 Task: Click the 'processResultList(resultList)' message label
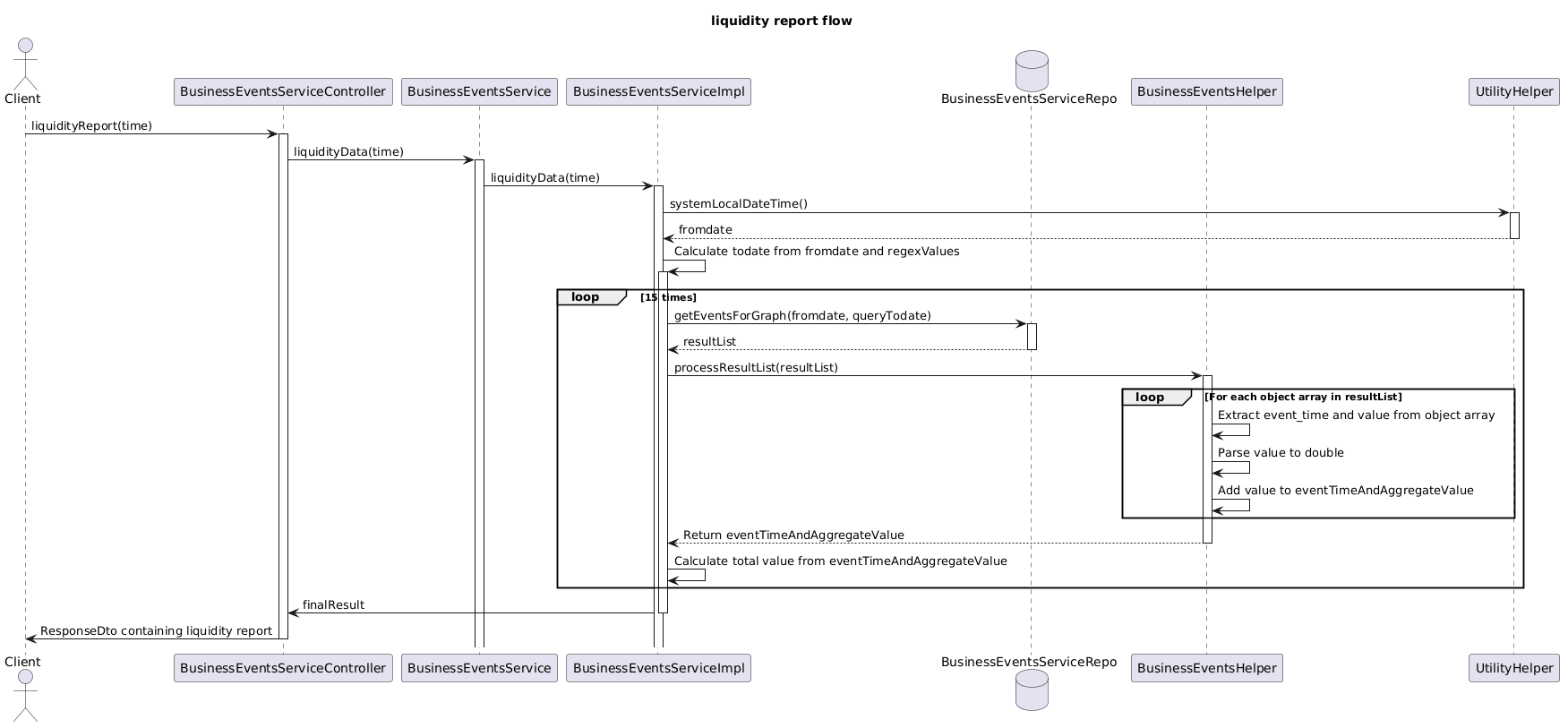tap(756, 368)
